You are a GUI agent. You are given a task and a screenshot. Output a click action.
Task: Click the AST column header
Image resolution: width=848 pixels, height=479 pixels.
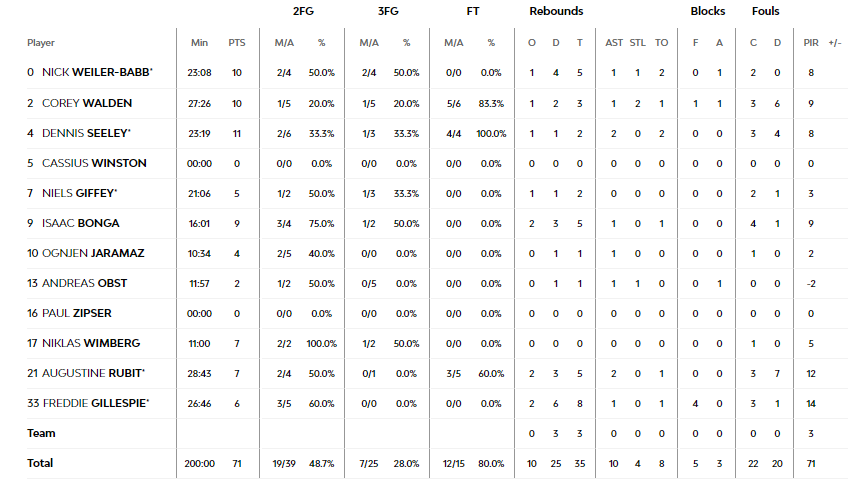pos(614,43)
